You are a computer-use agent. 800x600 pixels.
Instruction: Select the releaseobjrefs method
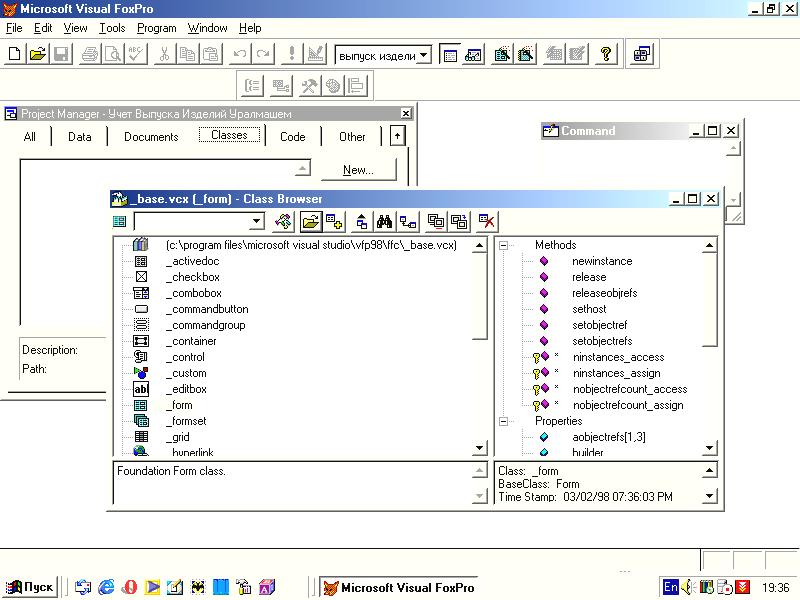[x=605, y=293]
